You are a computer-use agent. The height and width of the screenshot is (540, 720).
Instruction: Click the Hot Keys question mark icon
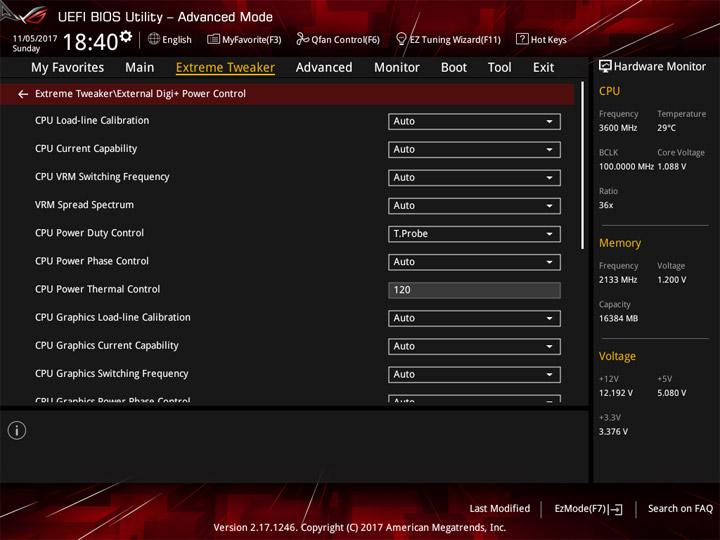[522, 39]
